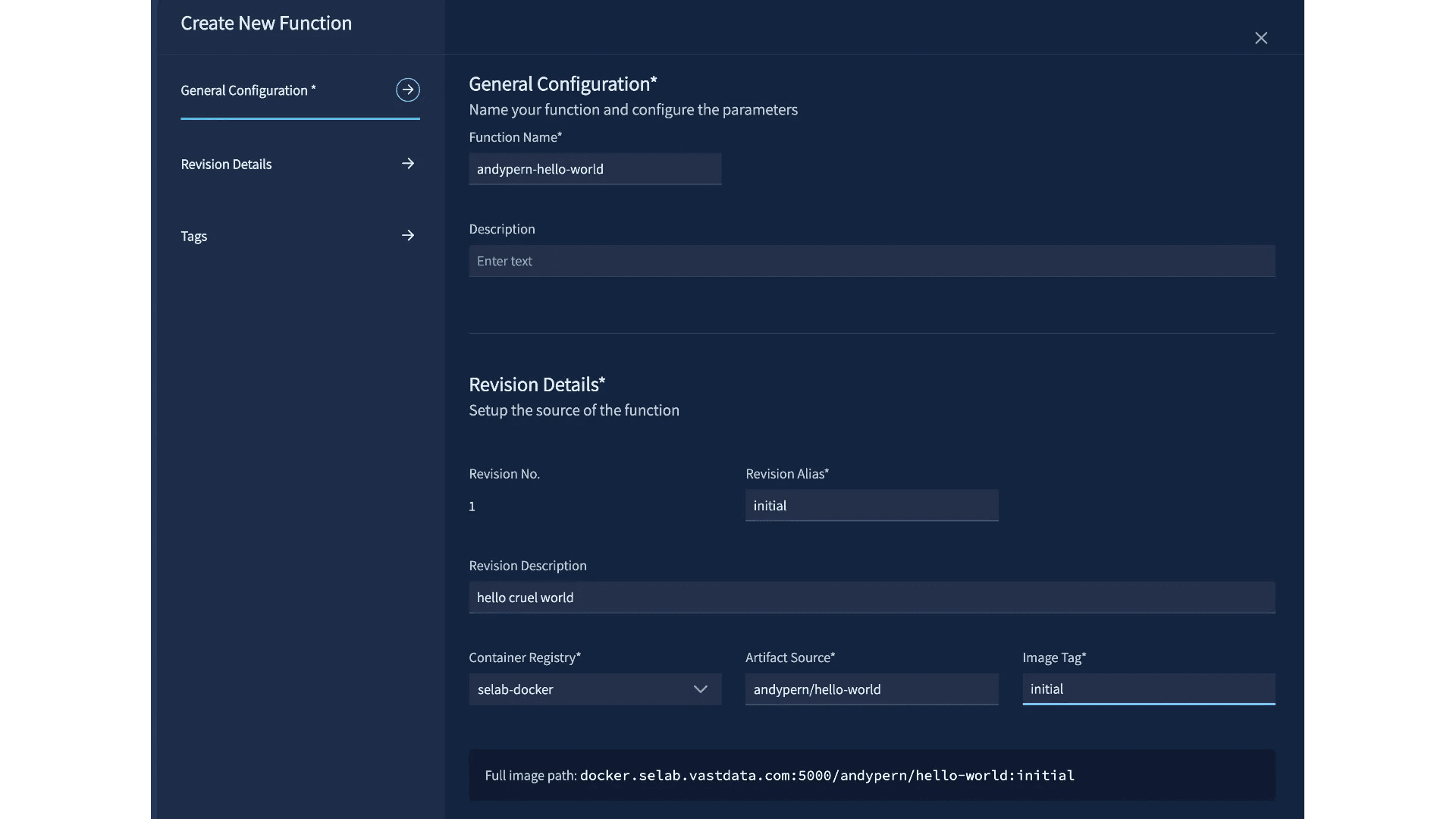Click the Artifact Source andypern/hello-world field

click(x=871, y=689)
